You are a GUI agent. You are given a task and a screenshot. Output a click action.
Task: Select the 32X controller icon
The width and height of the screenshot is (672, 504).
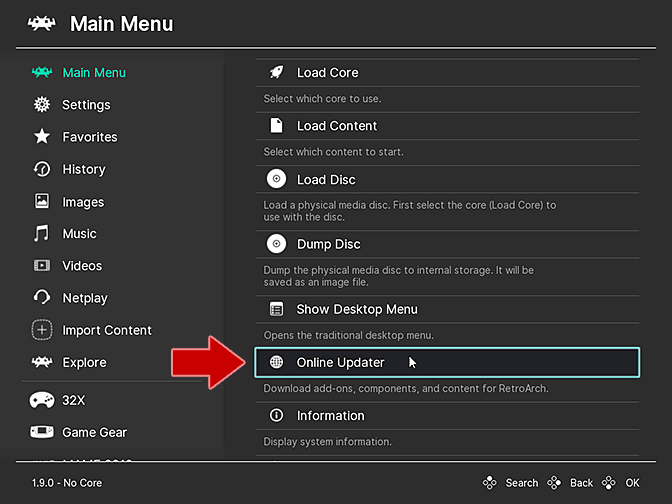coord(42,400)
